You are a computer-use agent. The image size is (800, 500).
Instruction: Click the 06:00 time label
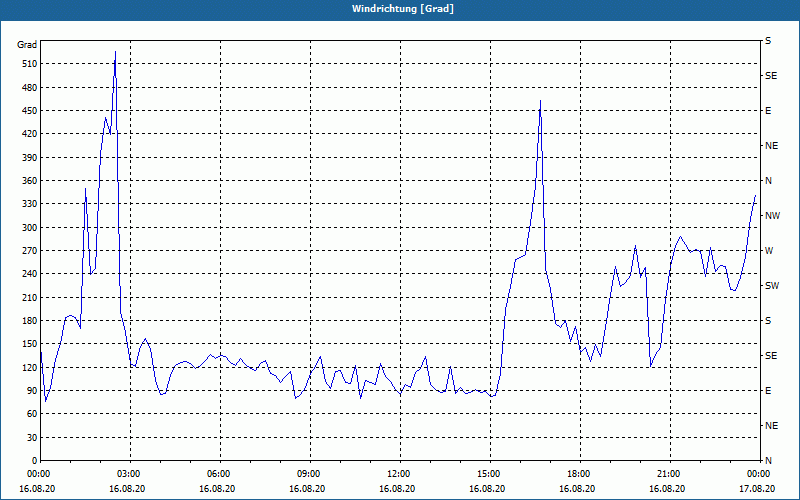220,474
